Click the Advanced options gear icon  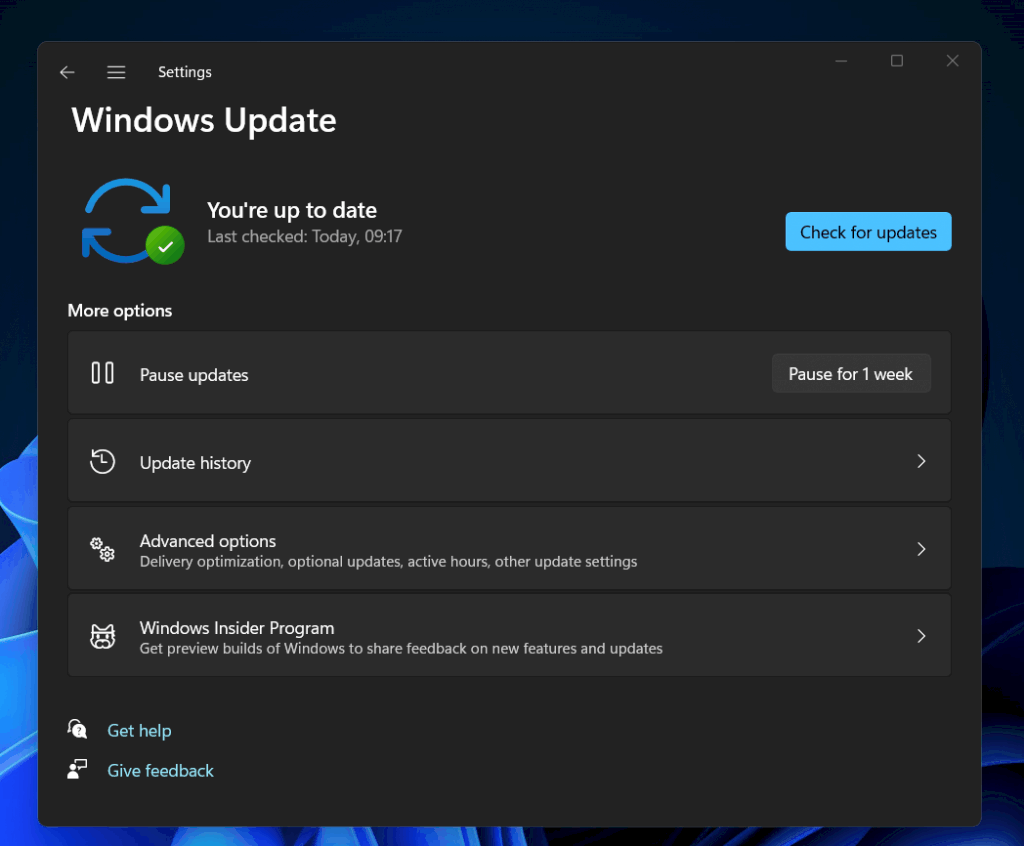tap(102, 549)
